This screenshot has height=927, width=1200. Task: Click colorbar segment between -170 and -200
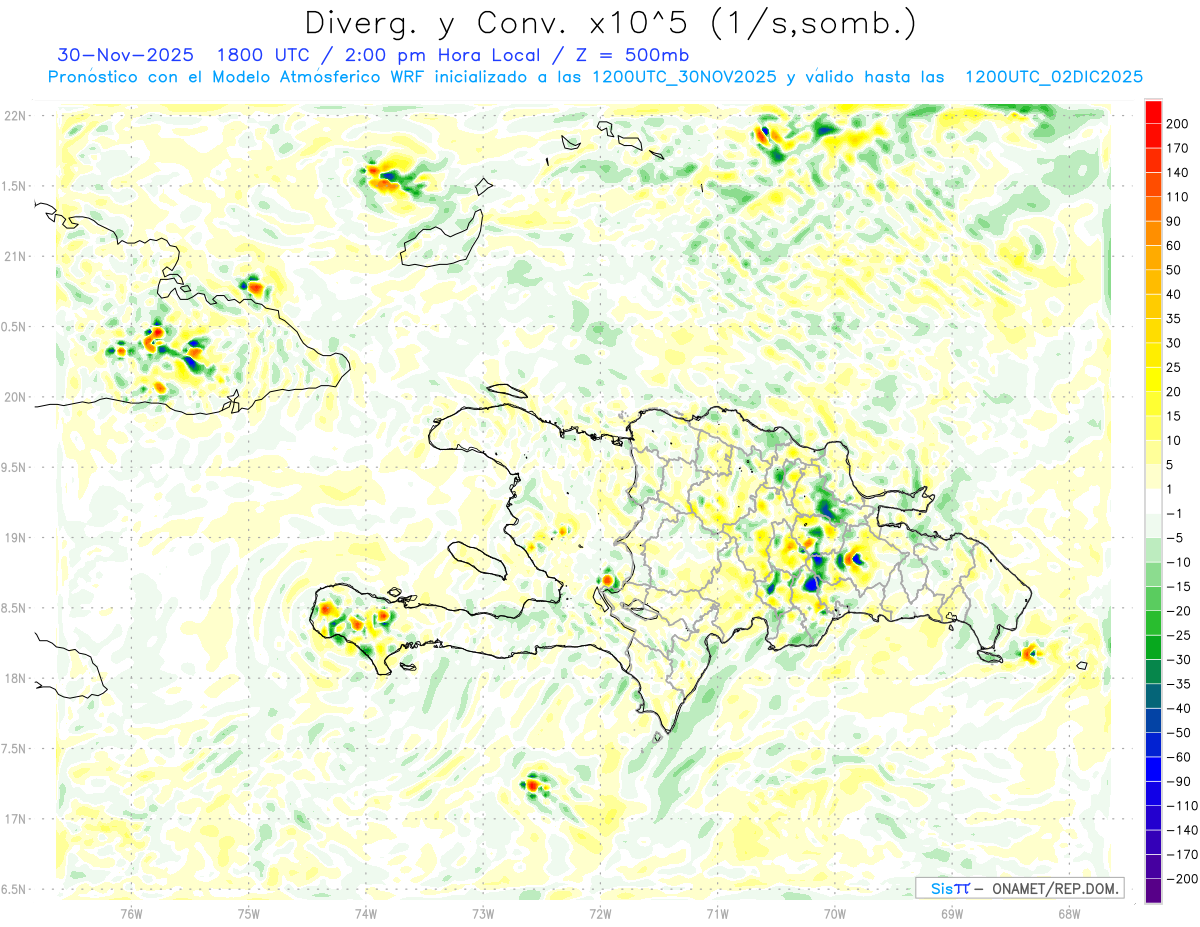(x=1153, y=867)
